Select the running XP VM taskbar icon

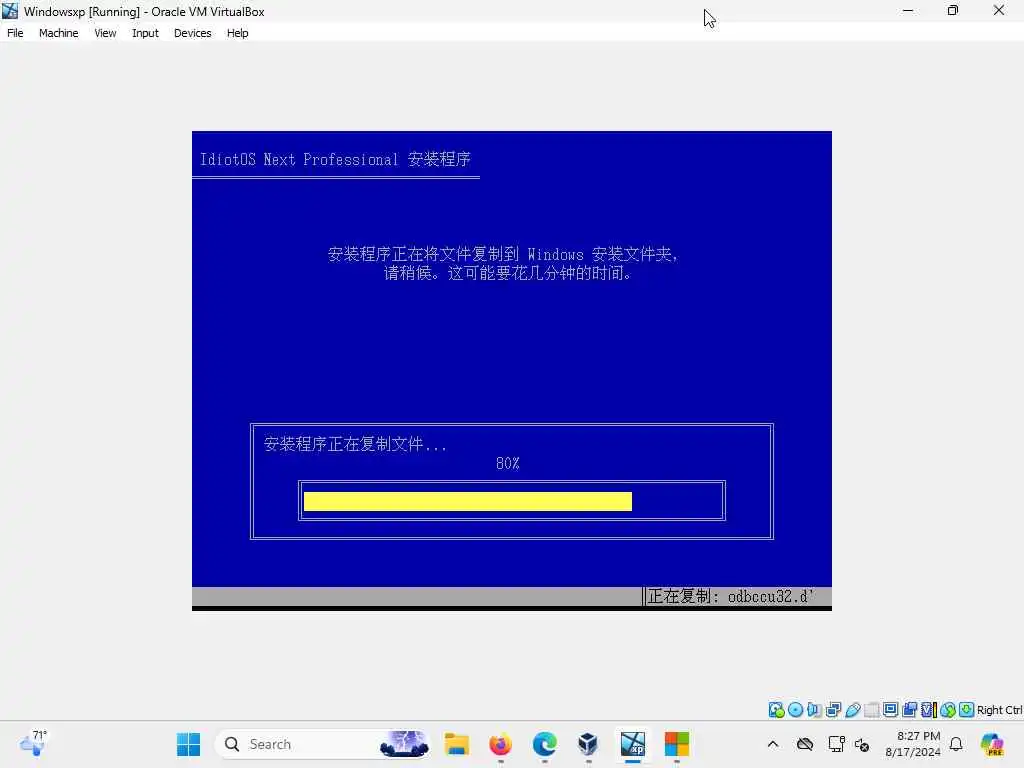[633, 744]
